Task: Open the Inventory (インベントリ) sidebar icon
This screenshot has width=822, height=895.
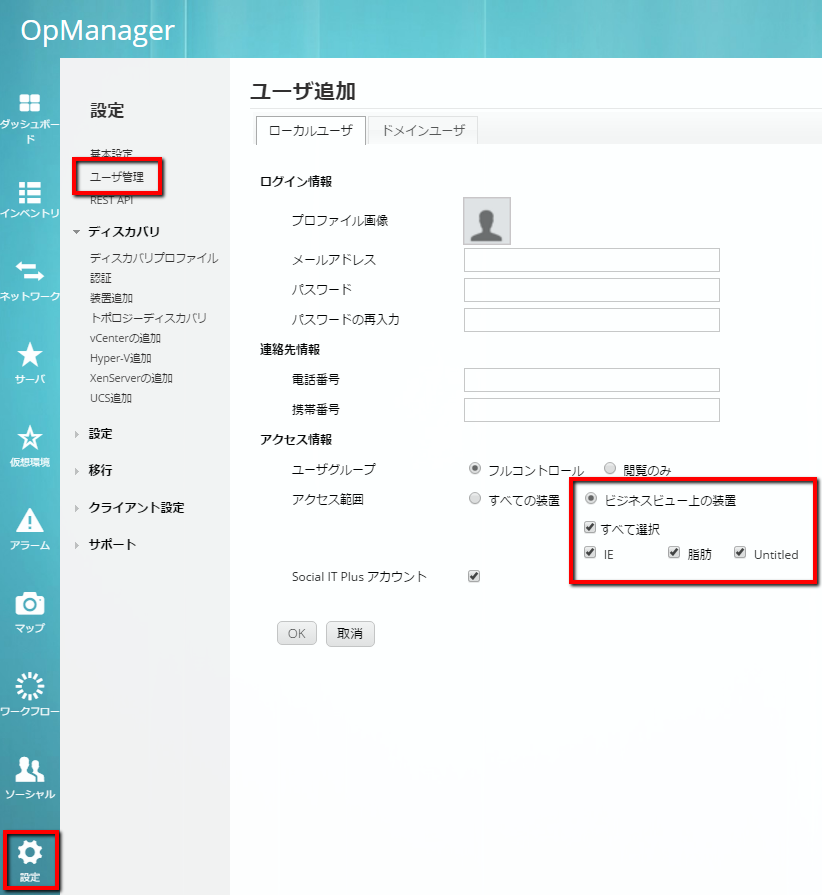Action: click(x=30, y=192)
